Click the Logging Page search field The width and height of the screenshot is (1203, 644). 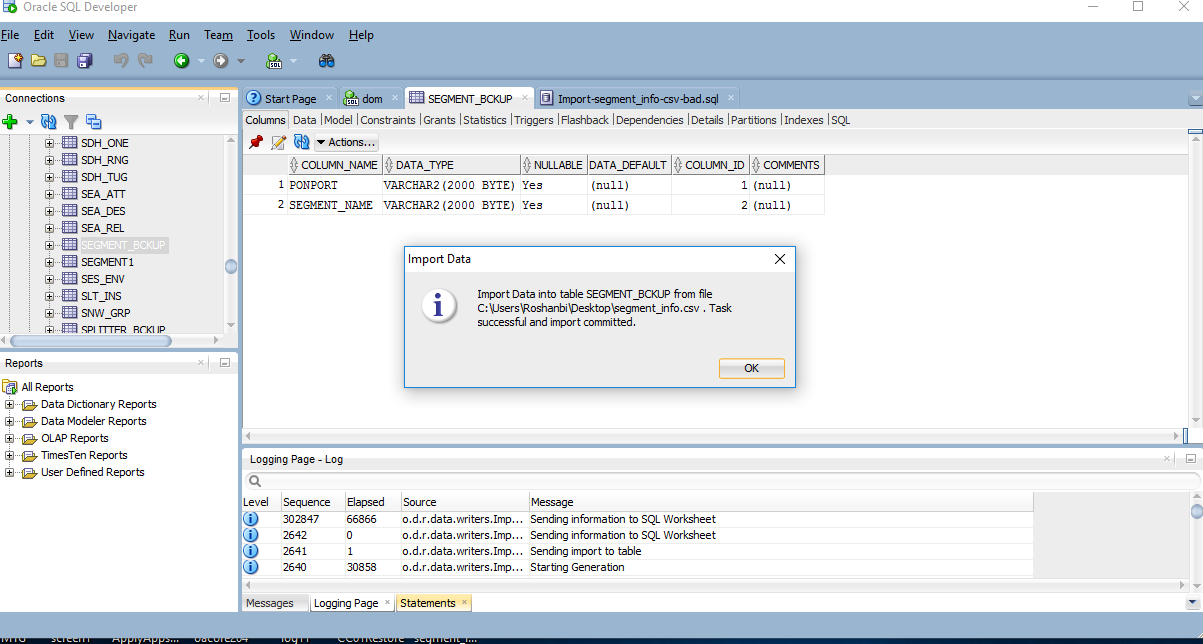700,481
